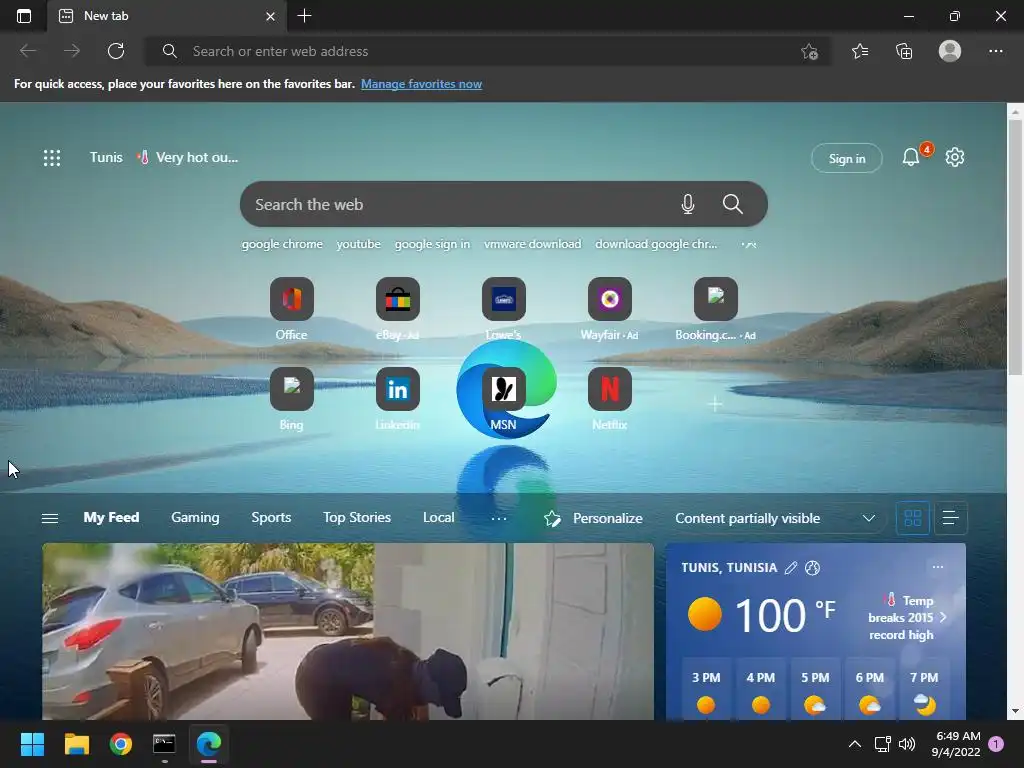Open Settings and more ellipsis menu
The width and height of the screenshot is (1024, 768).
(x=995, y=51)
